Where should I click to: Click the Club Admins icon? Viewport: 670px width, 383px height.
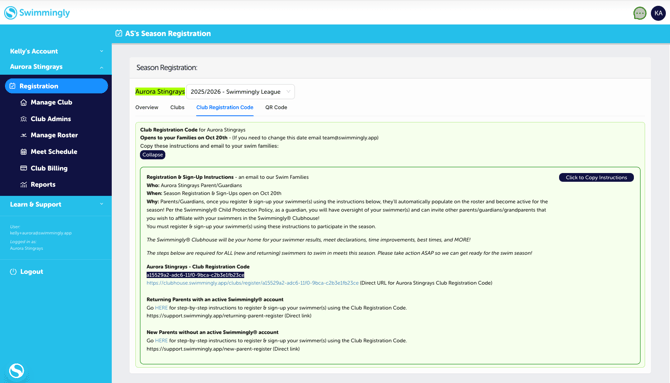tap(24, 119)
